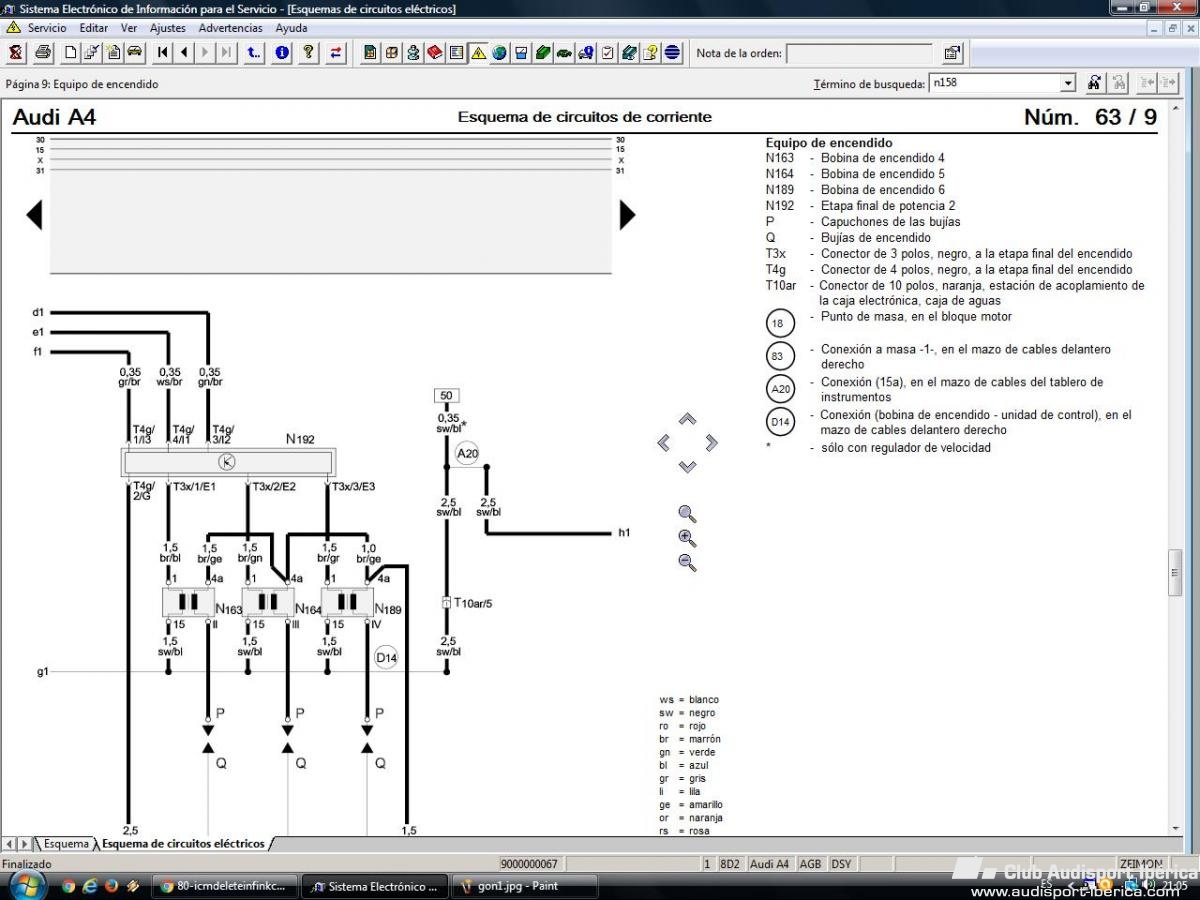Screen dimensions: 1200x900
Task: Go to previous diagram with left black triangle
Action: click(x=34, y=215)
